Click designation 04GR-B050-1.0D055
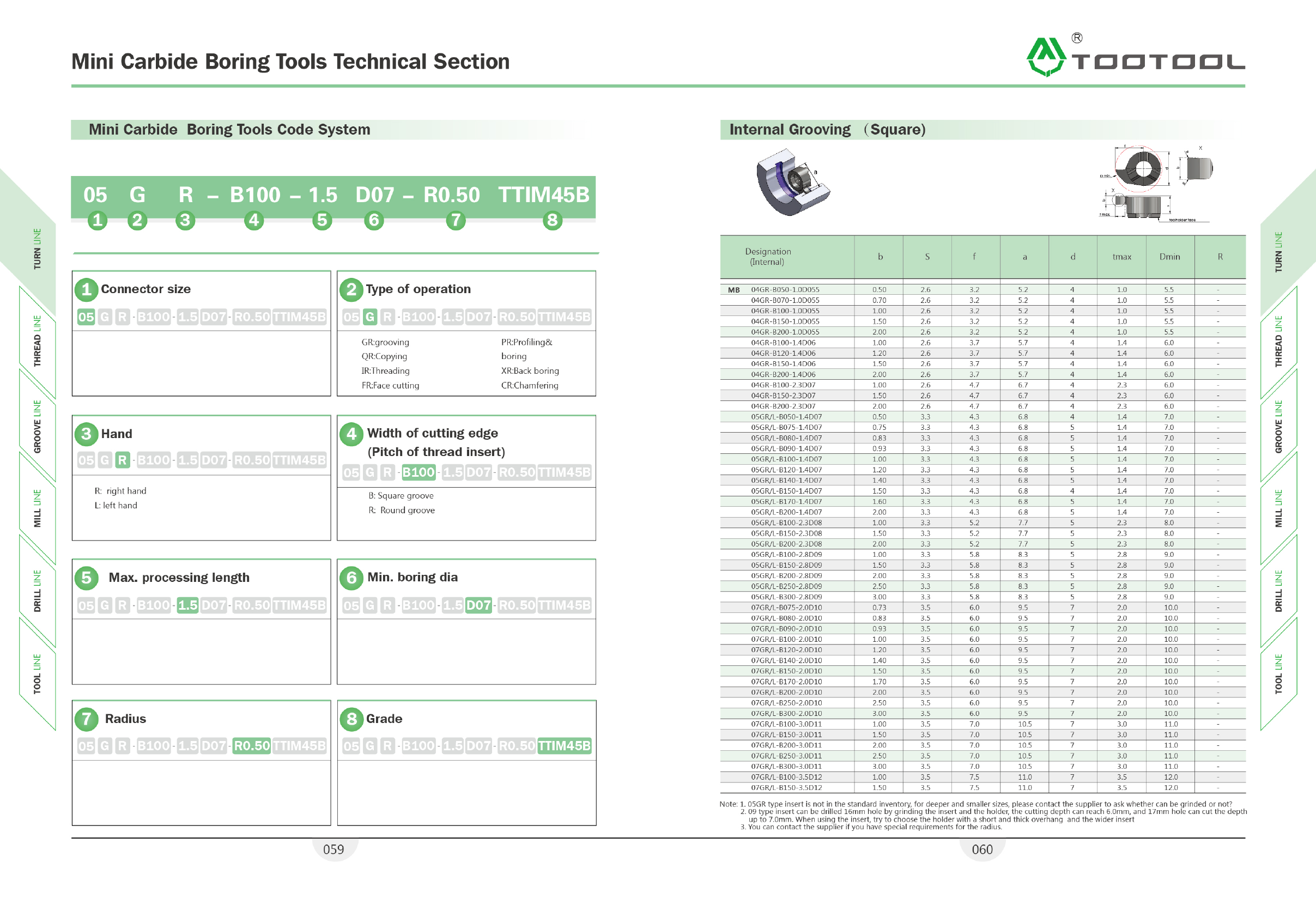 click(x=785, y=290)
